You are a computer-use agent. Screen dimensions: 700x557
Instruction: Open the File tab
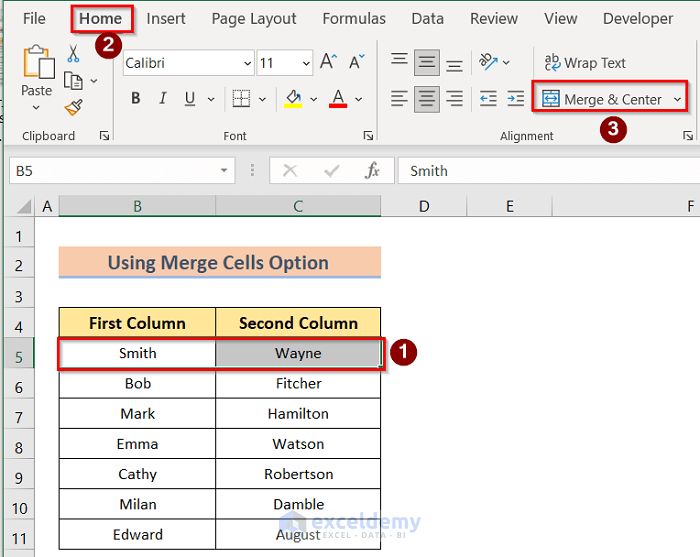coord(34,18)
